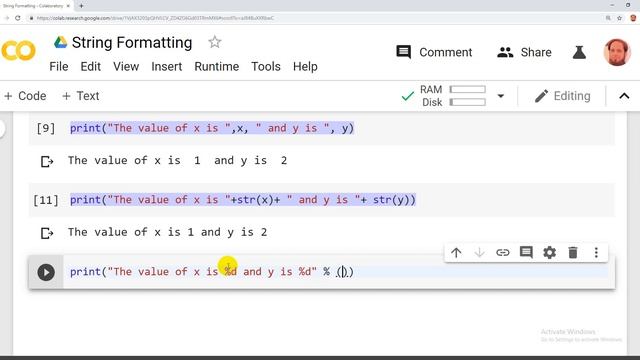Open the File menu

[x=59, y=67]
